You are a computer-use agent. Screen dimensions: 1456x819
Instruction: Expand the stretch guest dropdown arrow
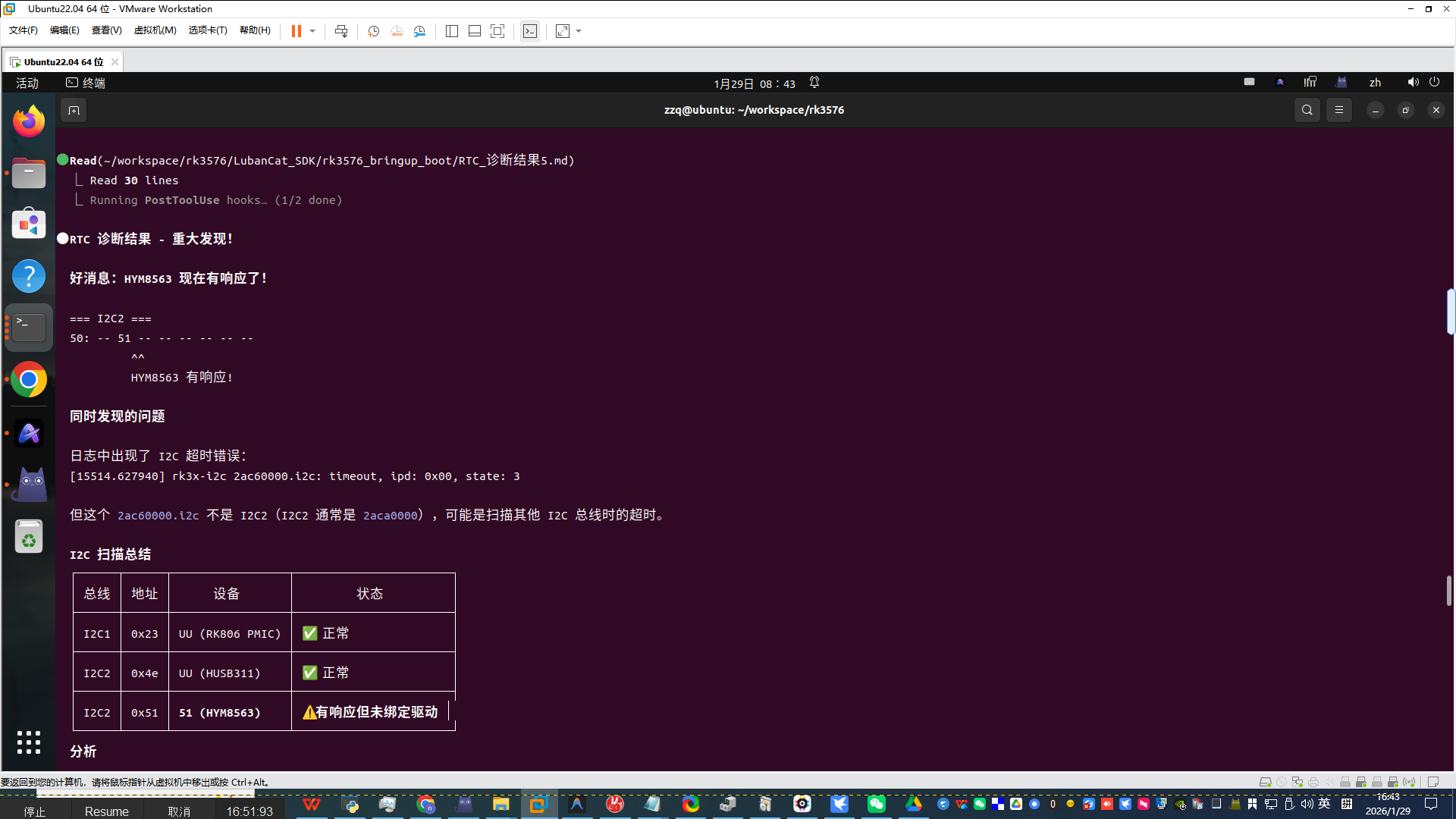coord(579,31)
